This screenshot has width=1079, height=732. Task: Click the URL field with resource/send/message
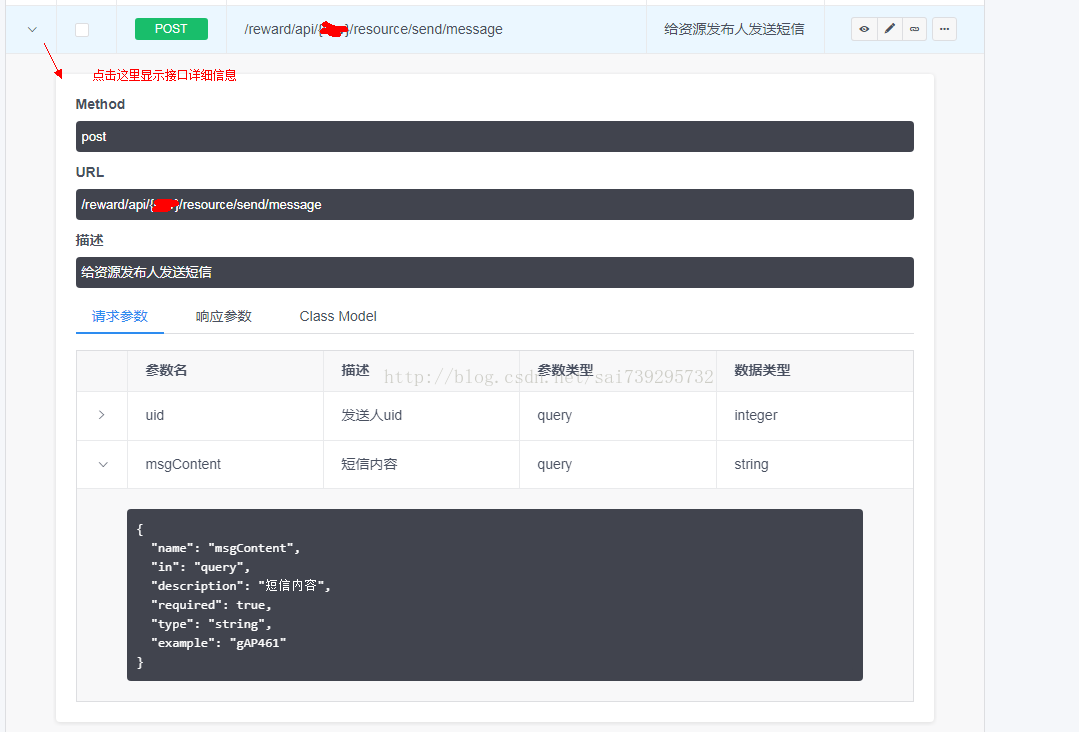pos(495,204)
